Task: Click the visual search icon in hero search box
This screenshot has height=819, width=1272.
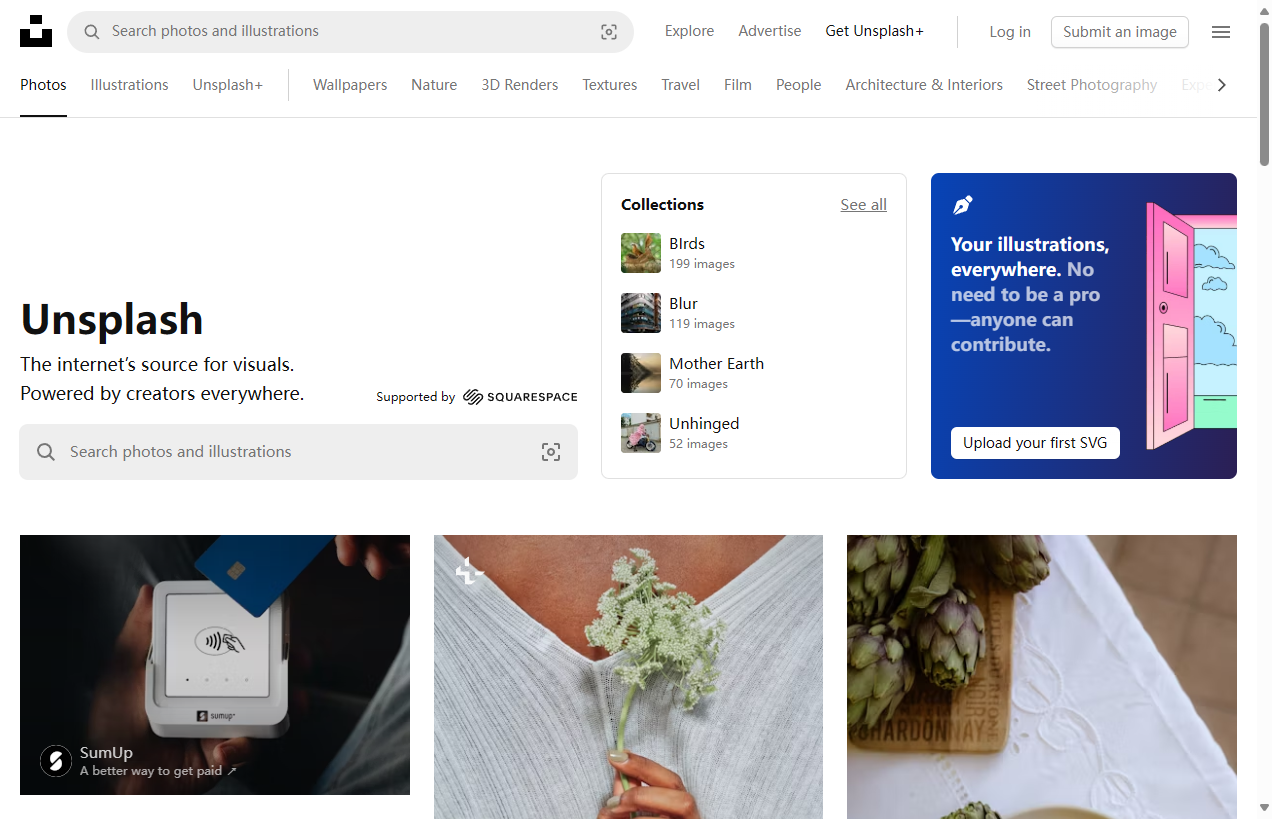Action: tap(551, 452)
